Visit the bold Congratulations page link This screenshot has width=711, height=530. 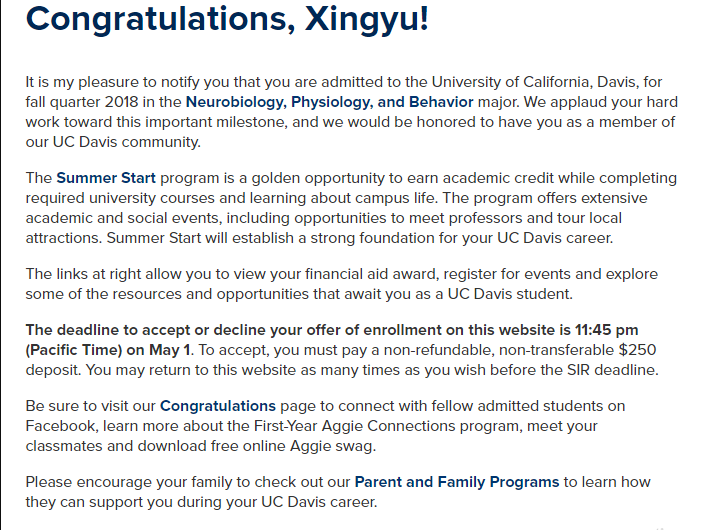[217, 406]
